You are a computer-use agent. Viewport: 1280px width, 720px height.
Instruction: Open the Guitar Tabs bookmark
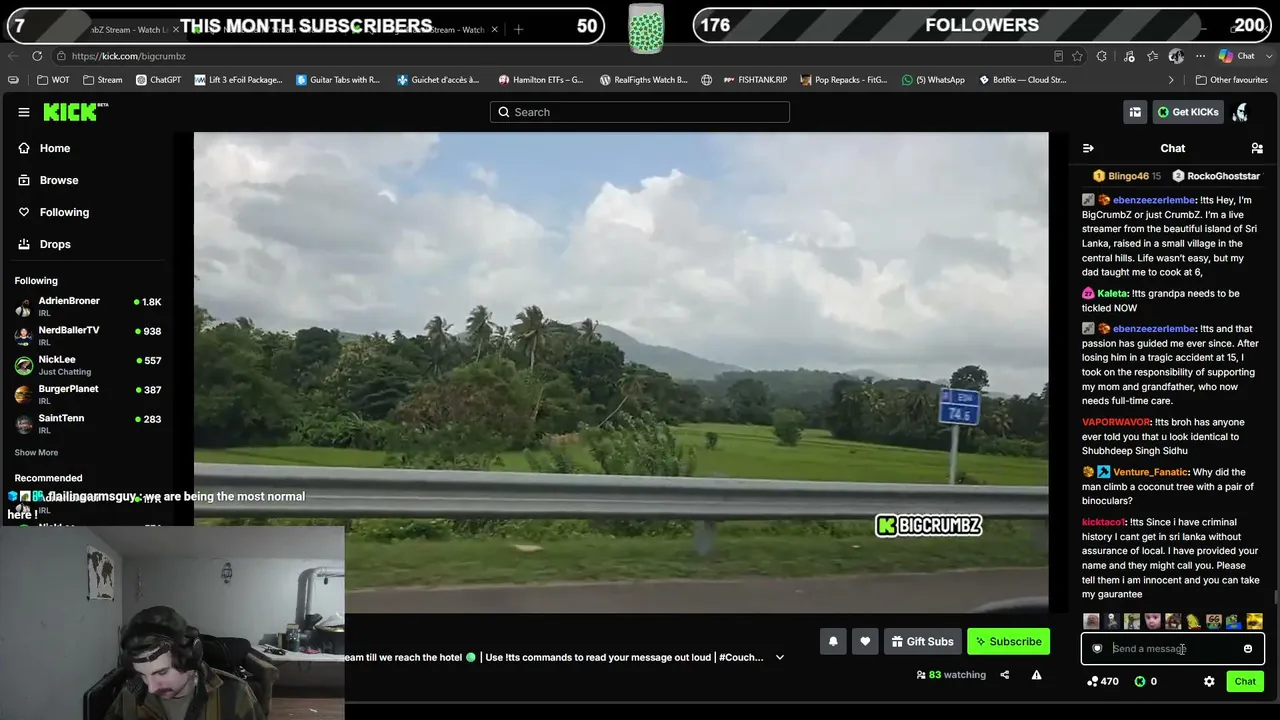(x=338, y=80)
